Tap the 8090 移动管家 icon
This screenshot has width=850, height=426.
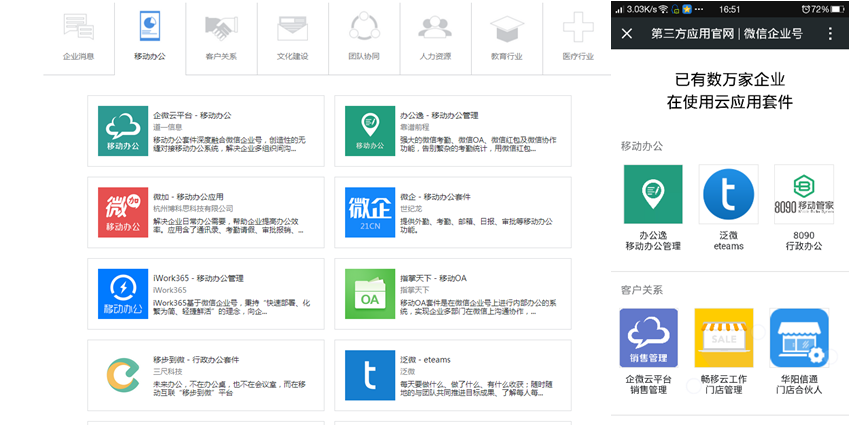(804, 194)
